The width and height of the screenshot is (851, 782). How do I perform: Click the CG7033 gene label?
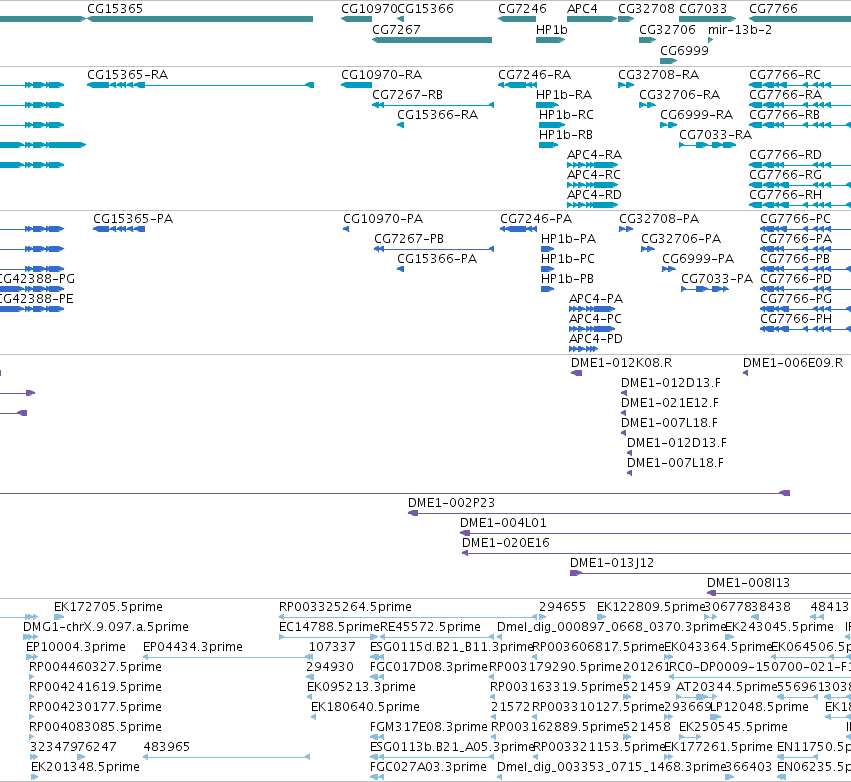click(x=703, y=9)
